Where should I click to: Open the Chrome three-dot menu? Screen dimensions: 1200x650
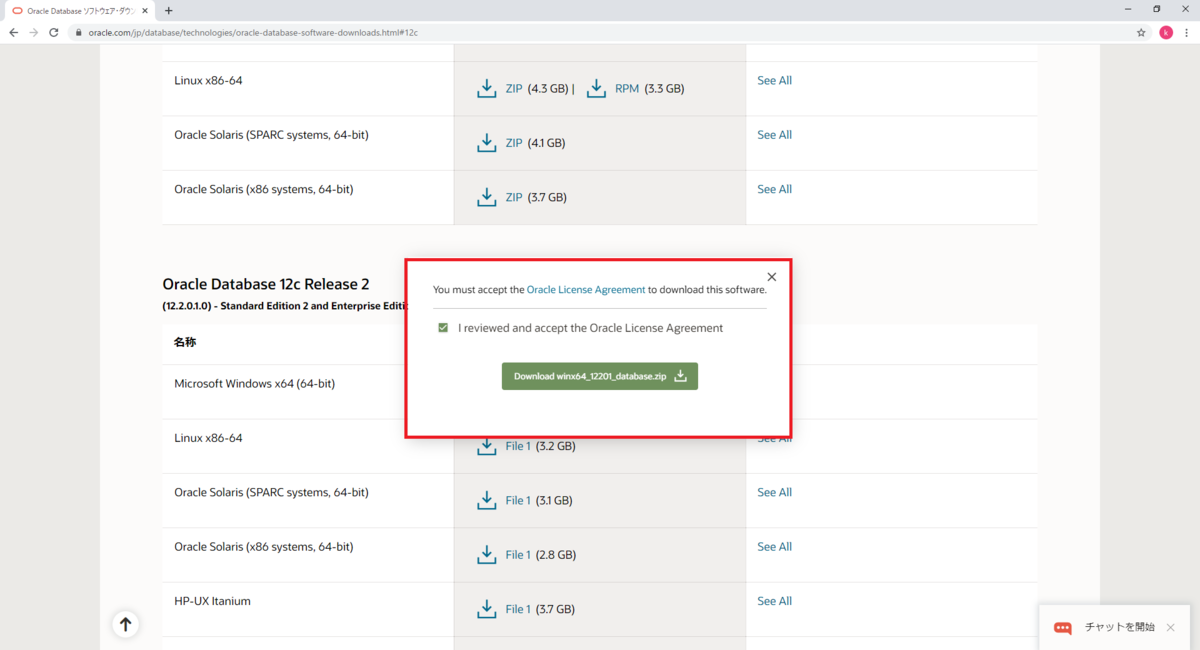tap(1187, 32)
